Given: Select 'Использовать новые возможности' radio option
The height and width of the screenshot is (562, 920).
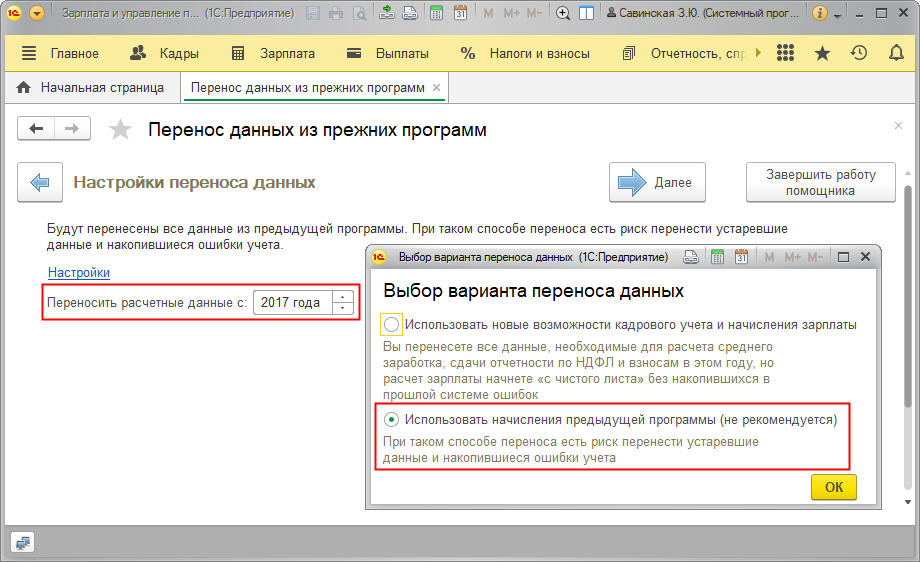Looking at the screenshot, I should (x=392, y=324).
